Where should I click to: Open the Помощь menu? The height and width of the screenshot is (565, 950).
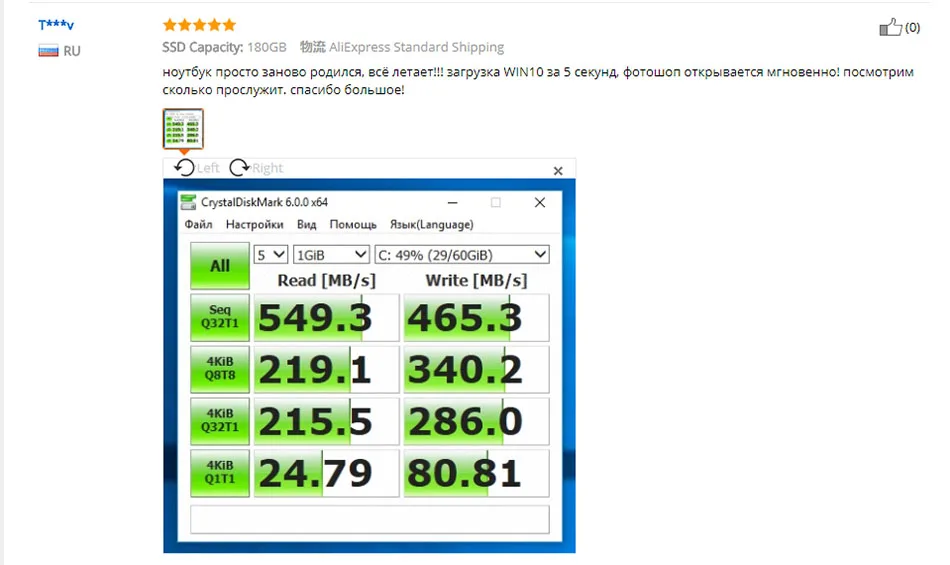pyautogui.click(x=353, y=225)
